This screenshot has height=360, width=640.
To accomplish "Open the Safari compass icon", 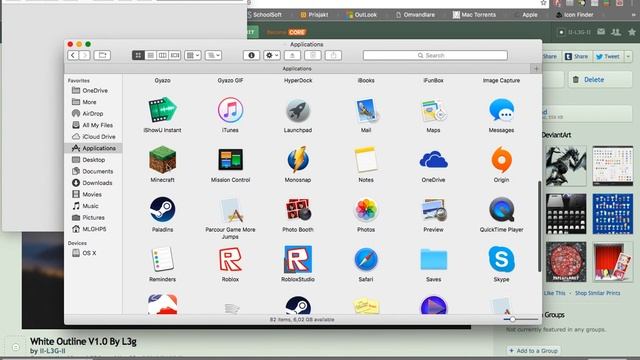I will click(366, 259).
